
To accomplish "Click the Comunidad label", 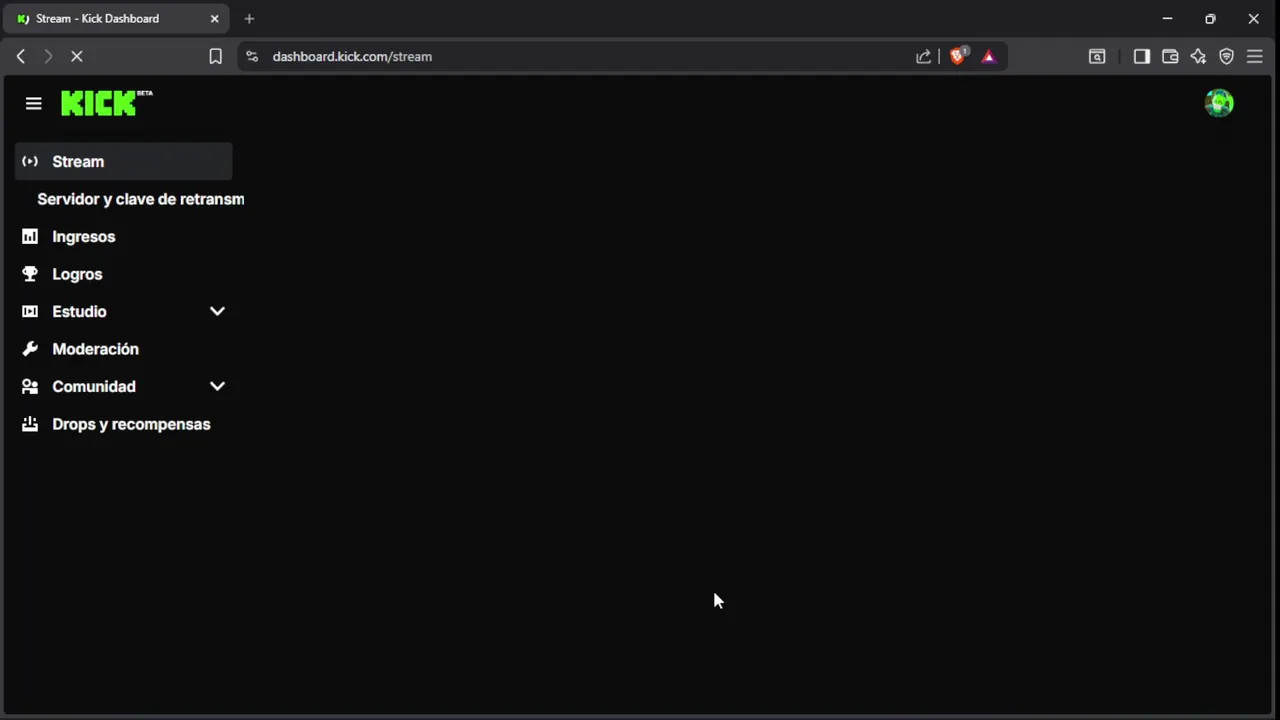I will (x=94, y=386).
